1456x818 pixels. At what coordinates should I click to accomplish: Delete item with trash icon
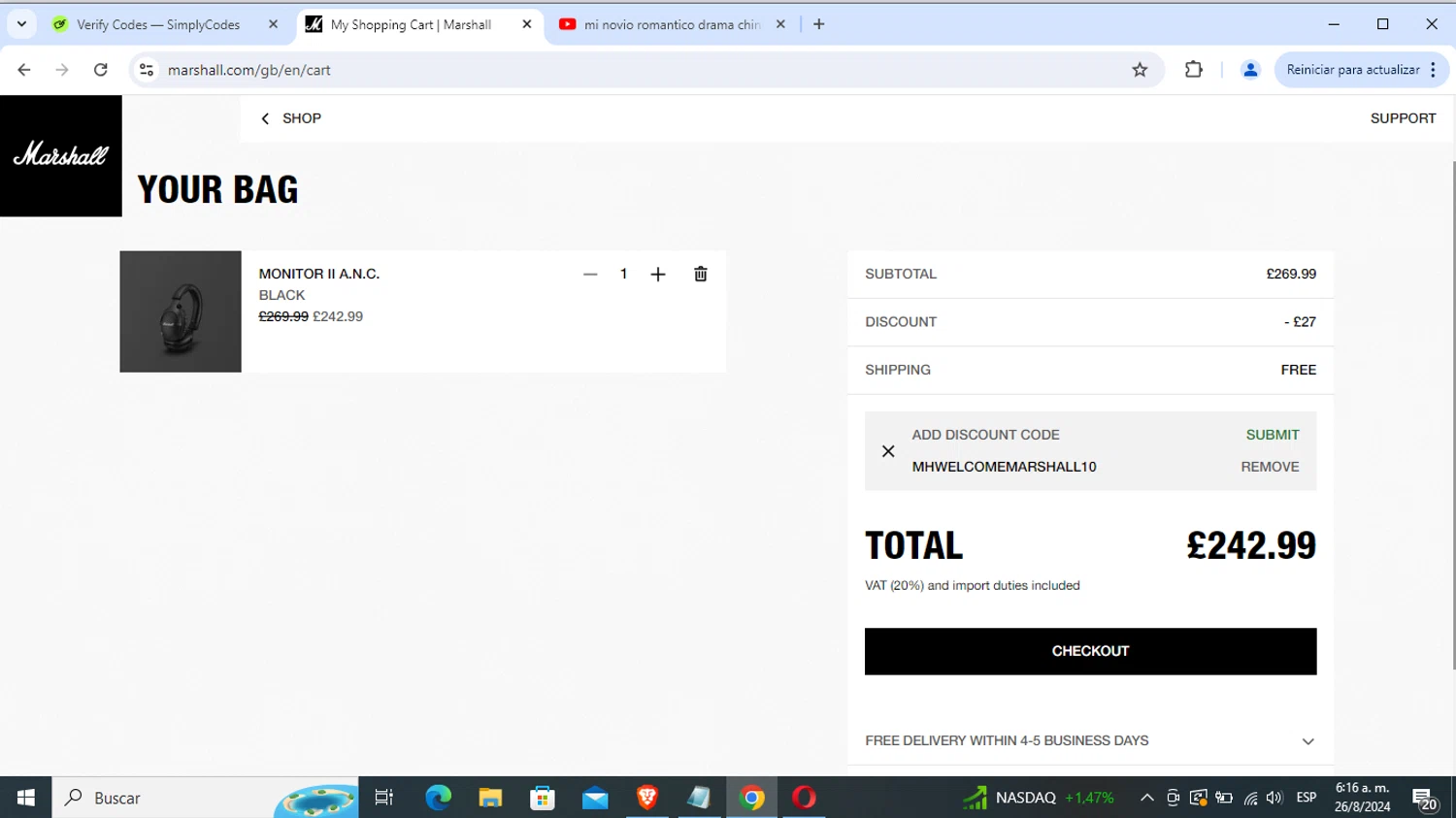coord(701,275)
